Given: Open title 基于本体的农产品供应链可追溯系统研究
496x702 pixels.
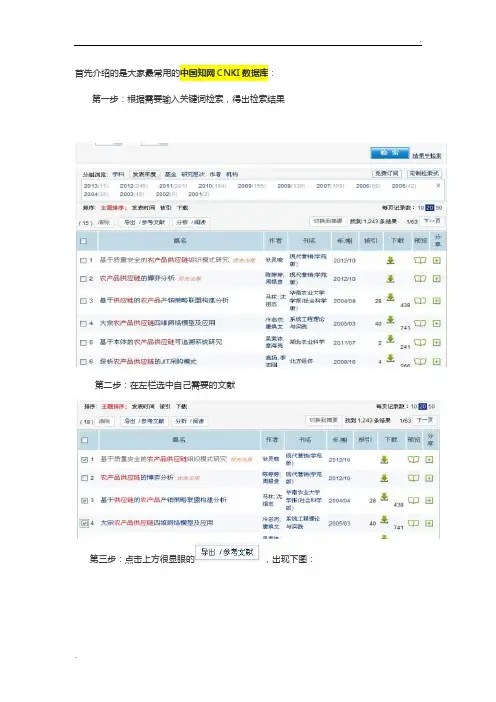Looking at the screenshot, I should click(x=161, y=342).
